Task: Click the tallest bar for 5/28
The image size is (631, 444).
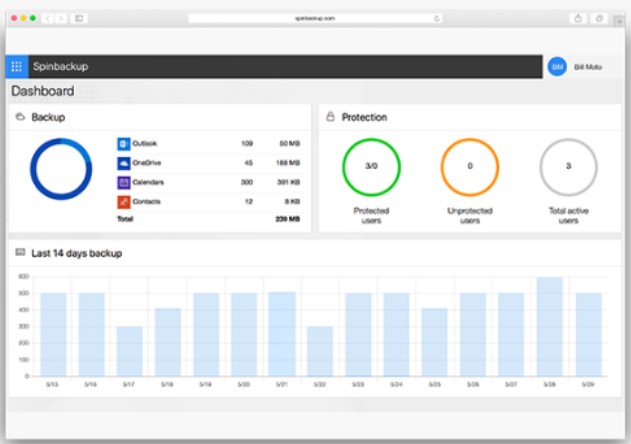Action: coord(550,327)
